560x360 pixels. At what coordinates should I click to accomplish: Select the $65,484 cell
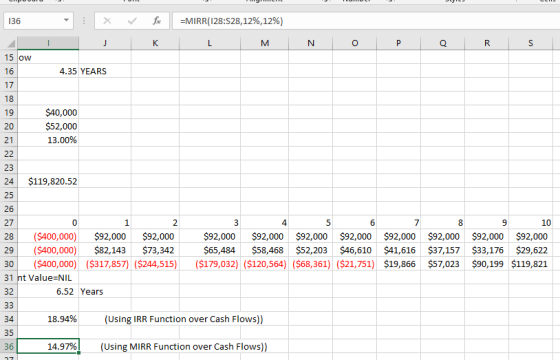210,250
